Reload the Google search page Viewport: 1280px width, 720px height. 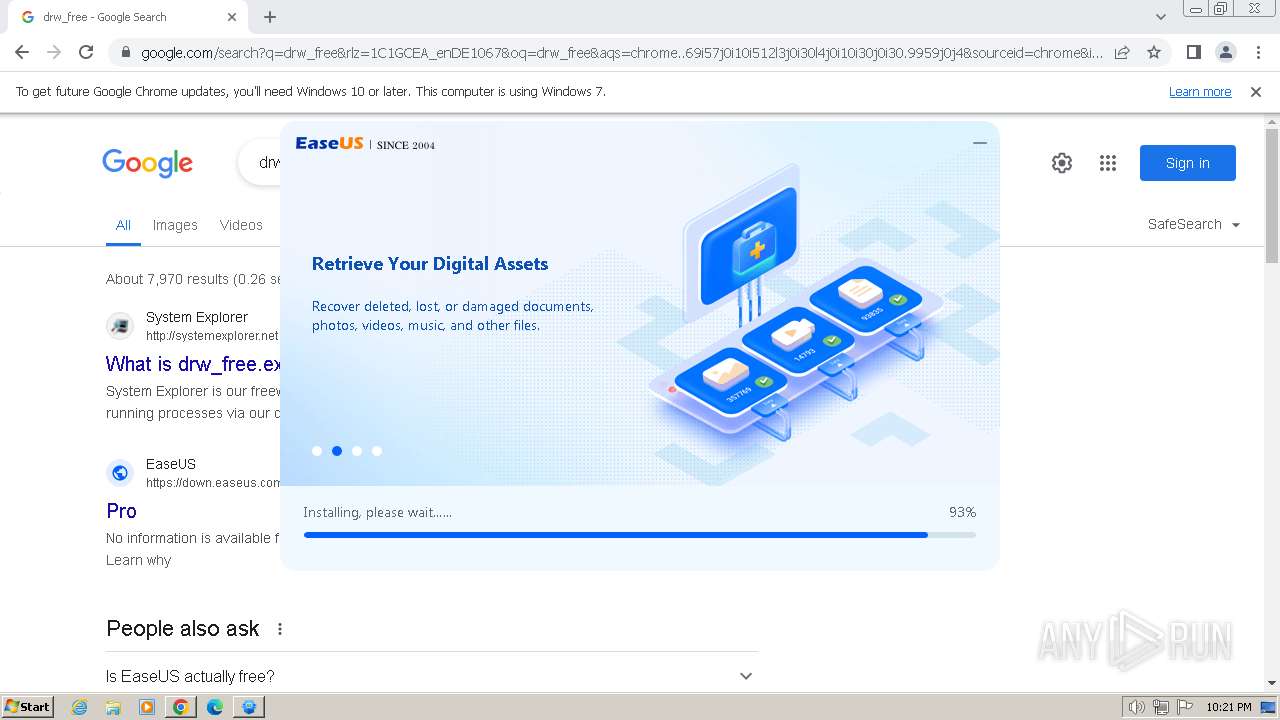(86, 52)
